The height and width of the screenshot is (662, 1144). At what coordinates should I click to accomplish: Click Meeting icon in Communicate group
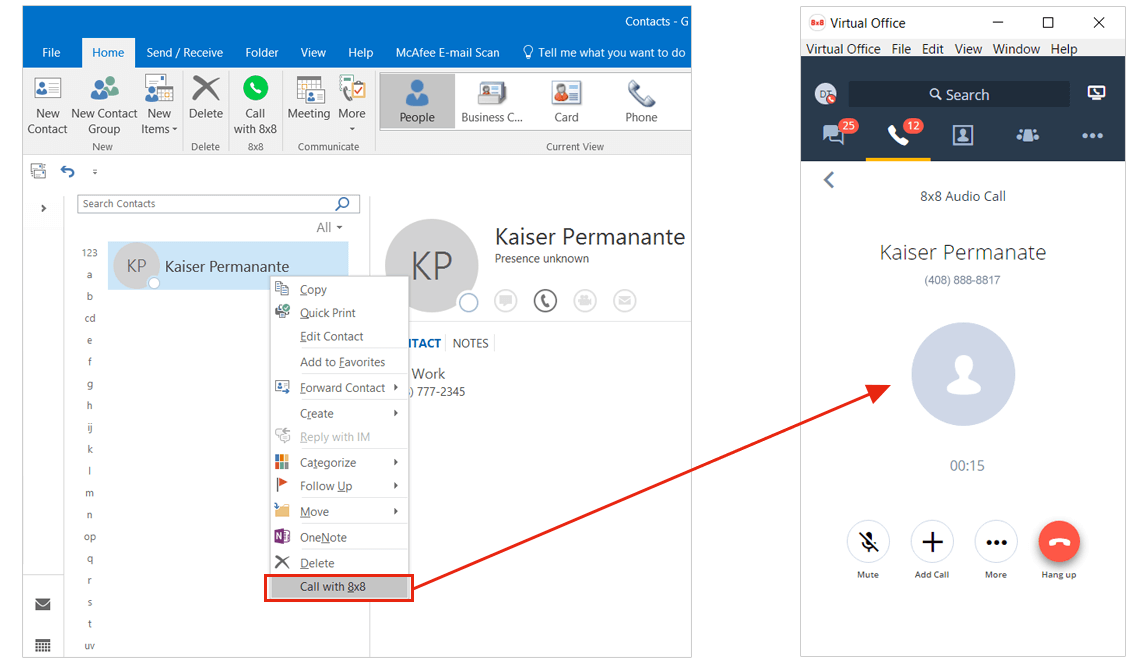pyautogui.click(x=309, y=99)
